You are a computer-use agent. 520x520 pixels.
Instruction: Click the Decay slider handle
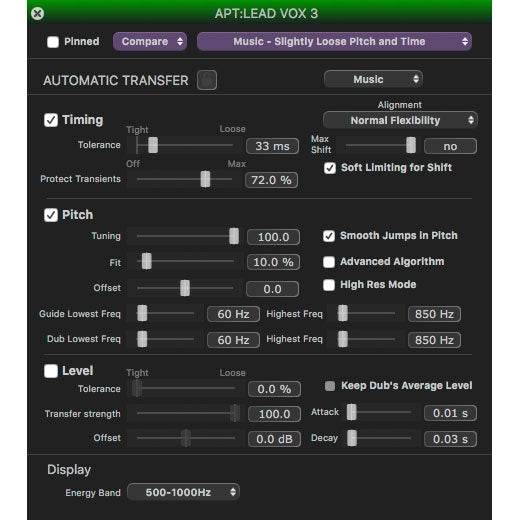click(x=352, y=438)
